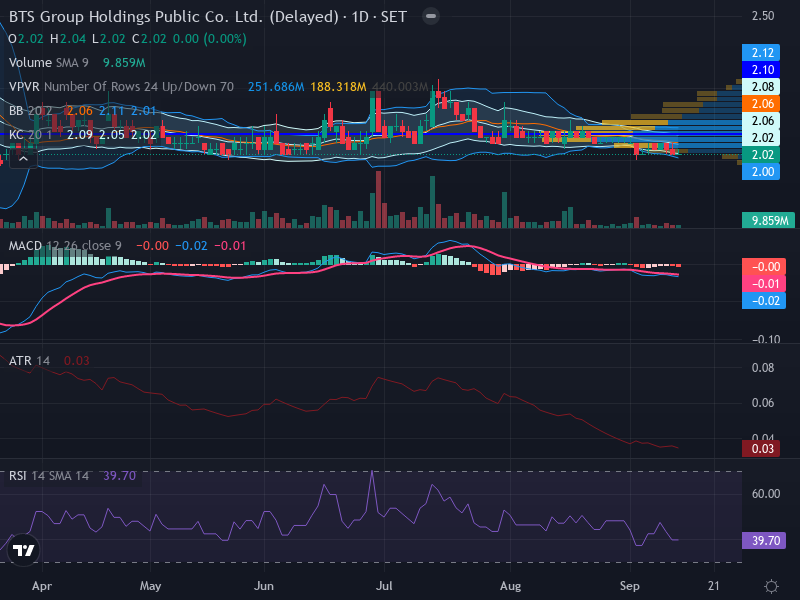Select the ATR 14 indicator label
Image resolution: width=800 pixels, height=600 pixels.
[x=29, y=361]
